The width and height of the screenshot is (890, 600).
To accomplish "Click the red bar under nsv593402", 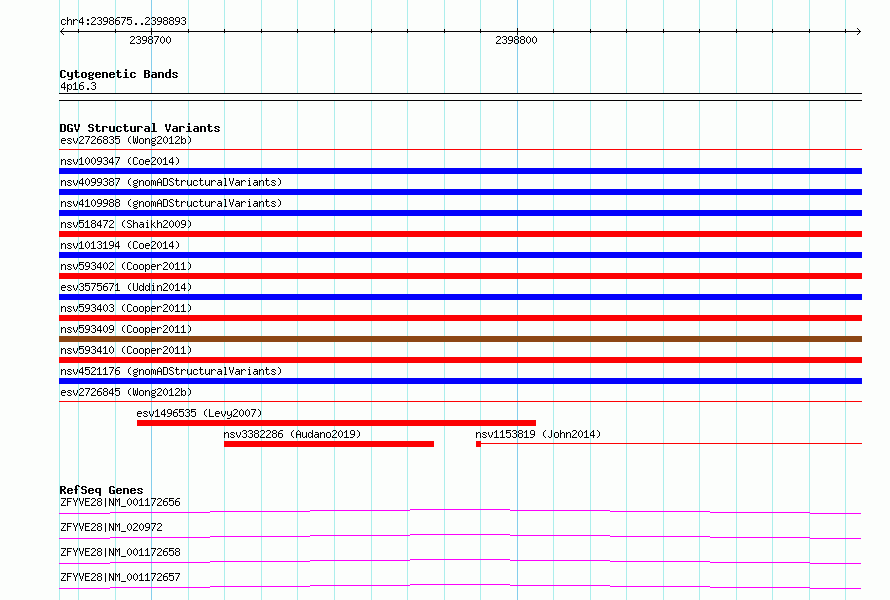I will pos(460,276).
